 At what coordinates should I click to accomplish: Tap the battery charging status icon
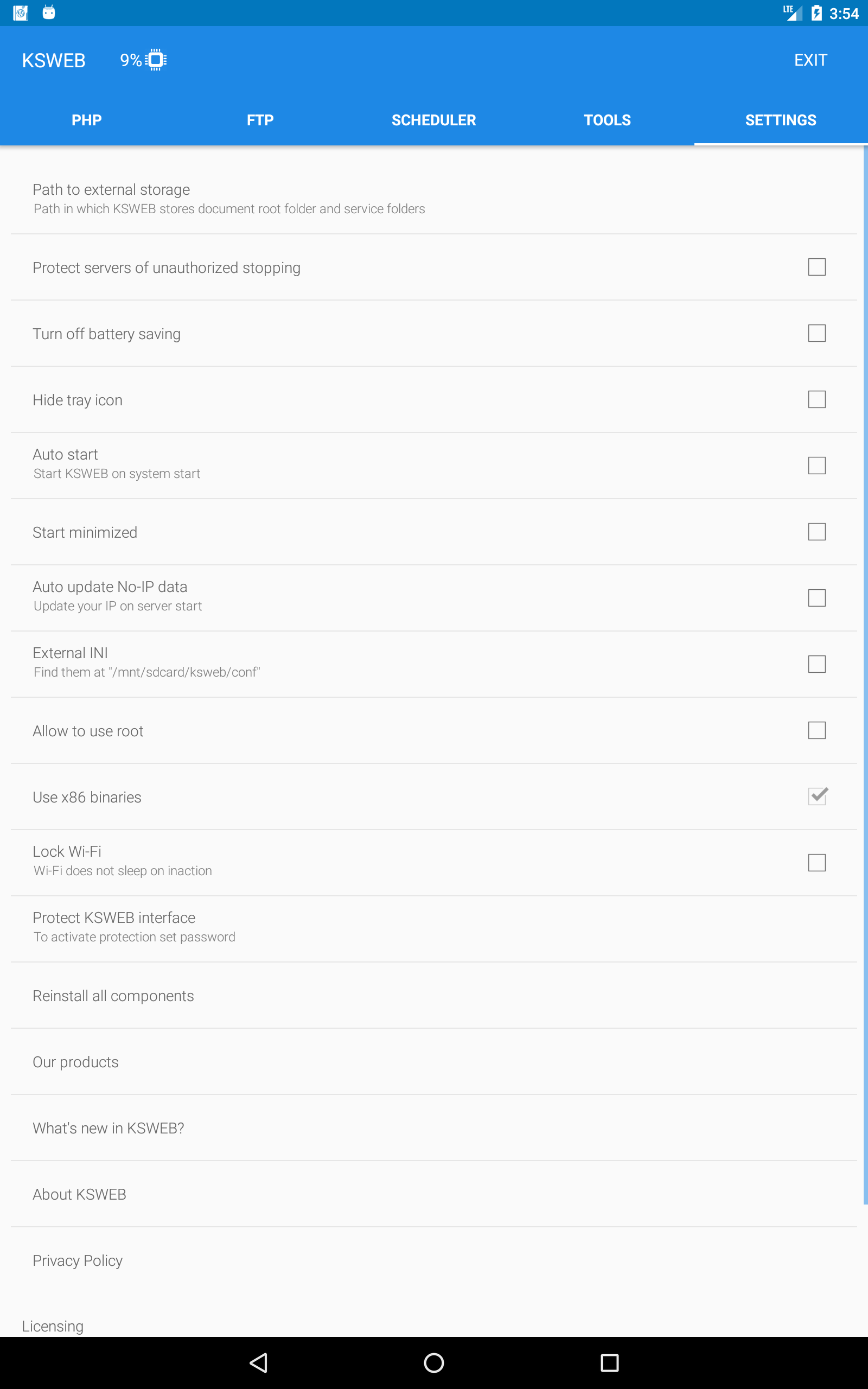point(816,12)
